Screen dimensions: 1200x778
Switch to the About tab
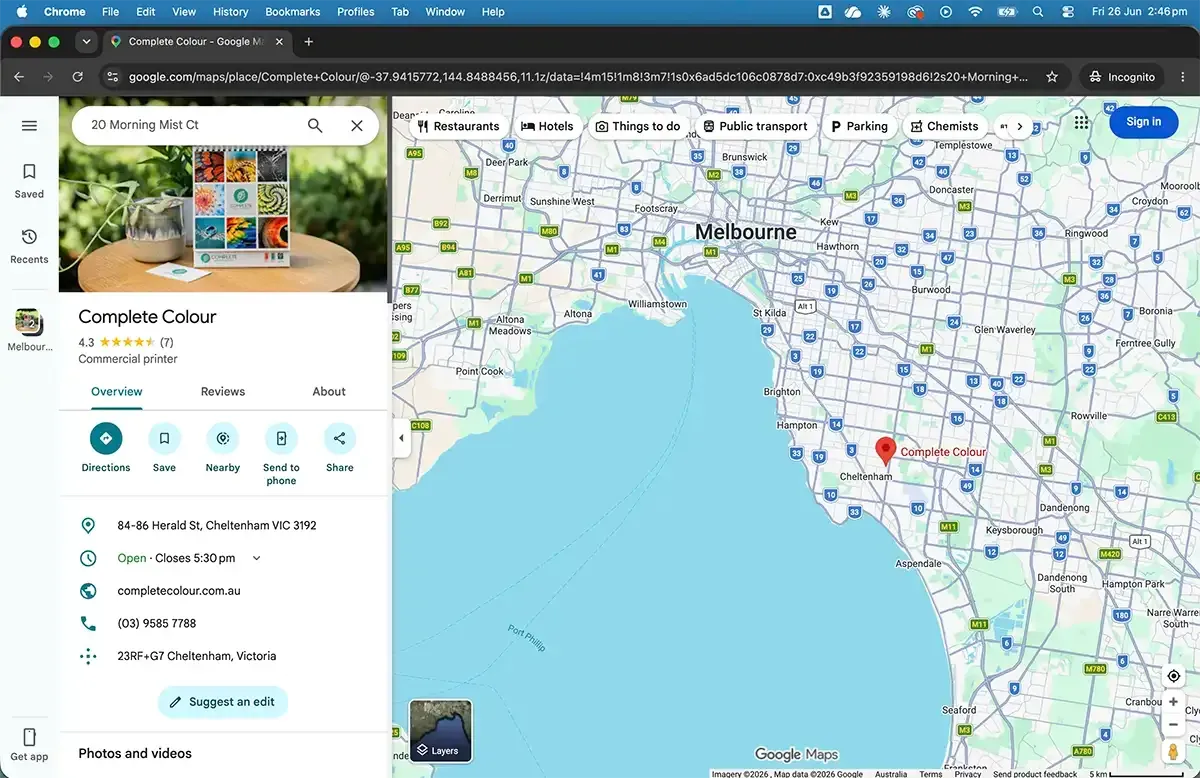pos(329,392)
